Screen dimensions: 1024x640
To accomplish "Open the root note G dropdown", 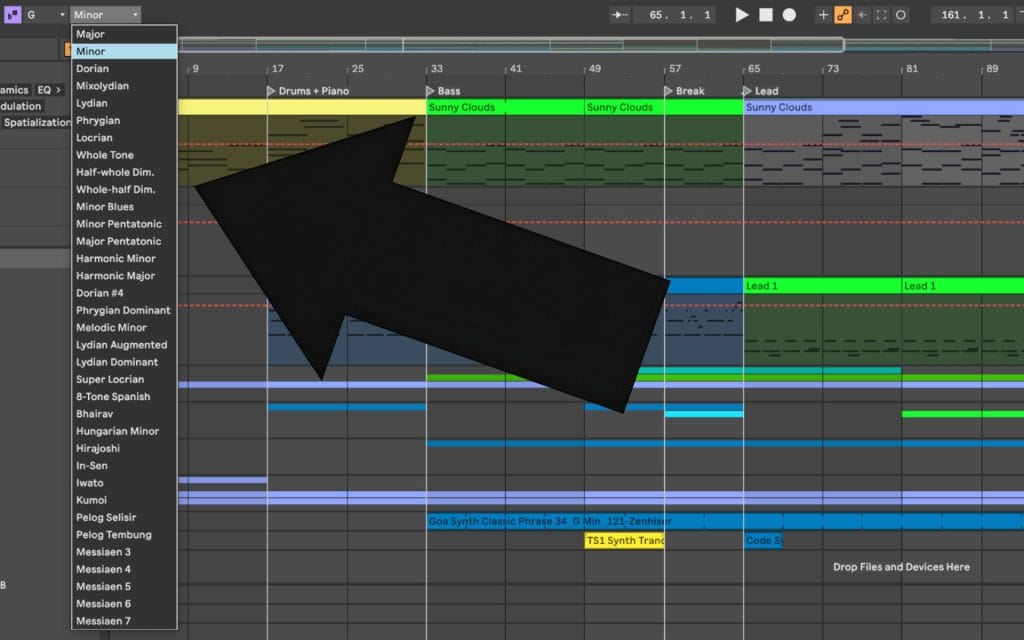I will pyautogui.click(x=46, y=15).
